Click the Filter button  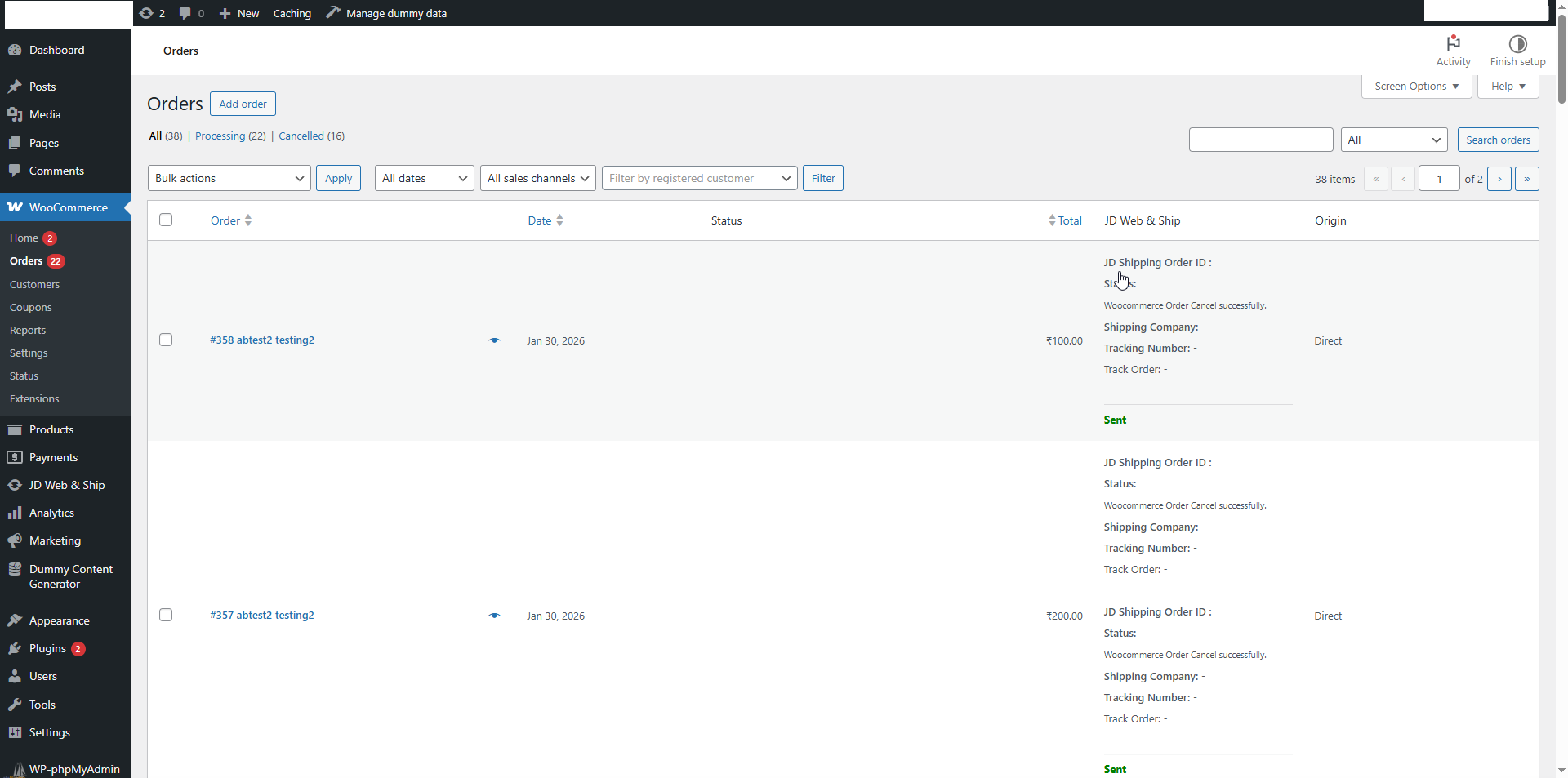click(x=823, y=178)
